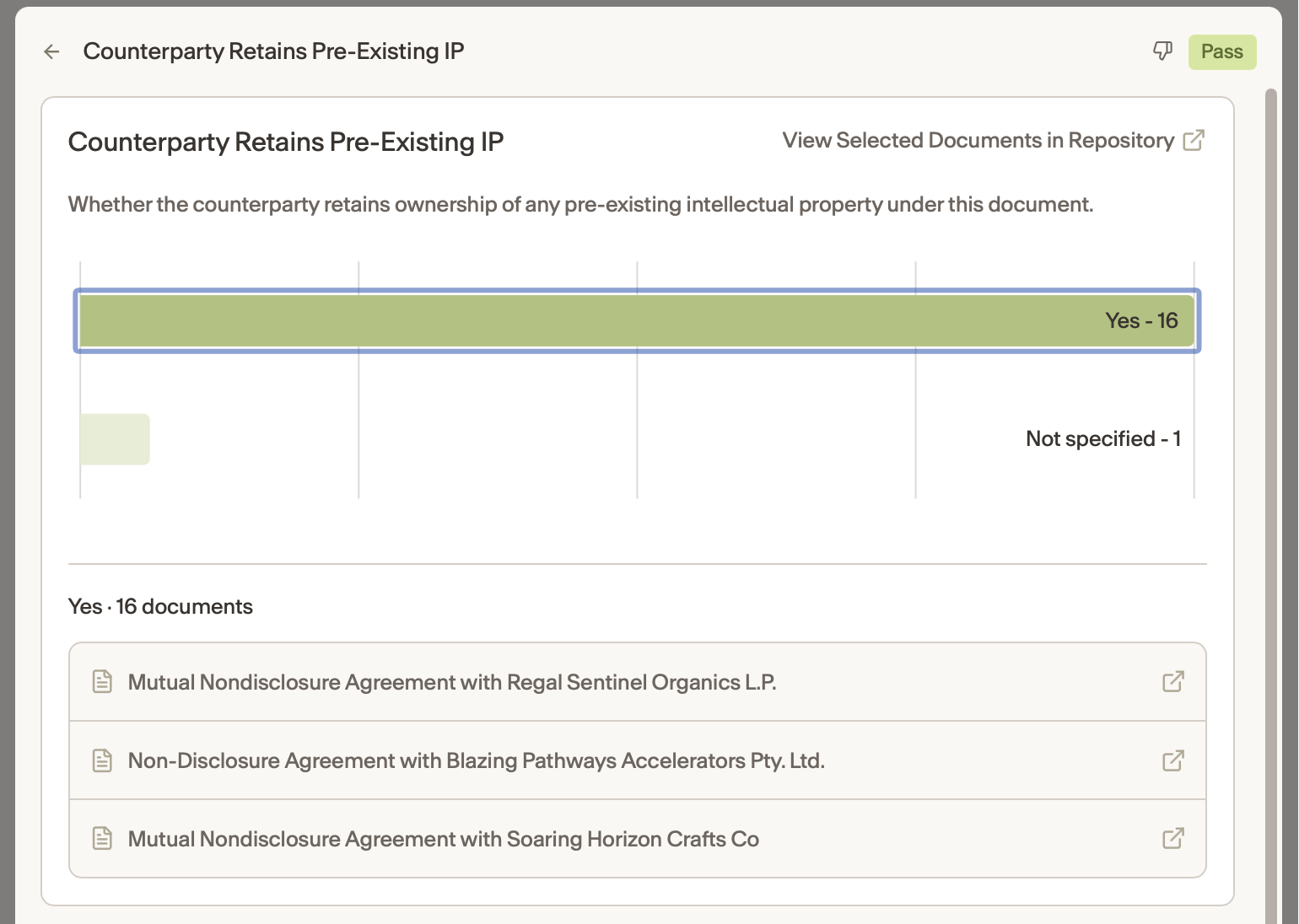Click the description text about pre-existing intellectual property
This screenshot has width=1299, height=924.
(580, 205)
